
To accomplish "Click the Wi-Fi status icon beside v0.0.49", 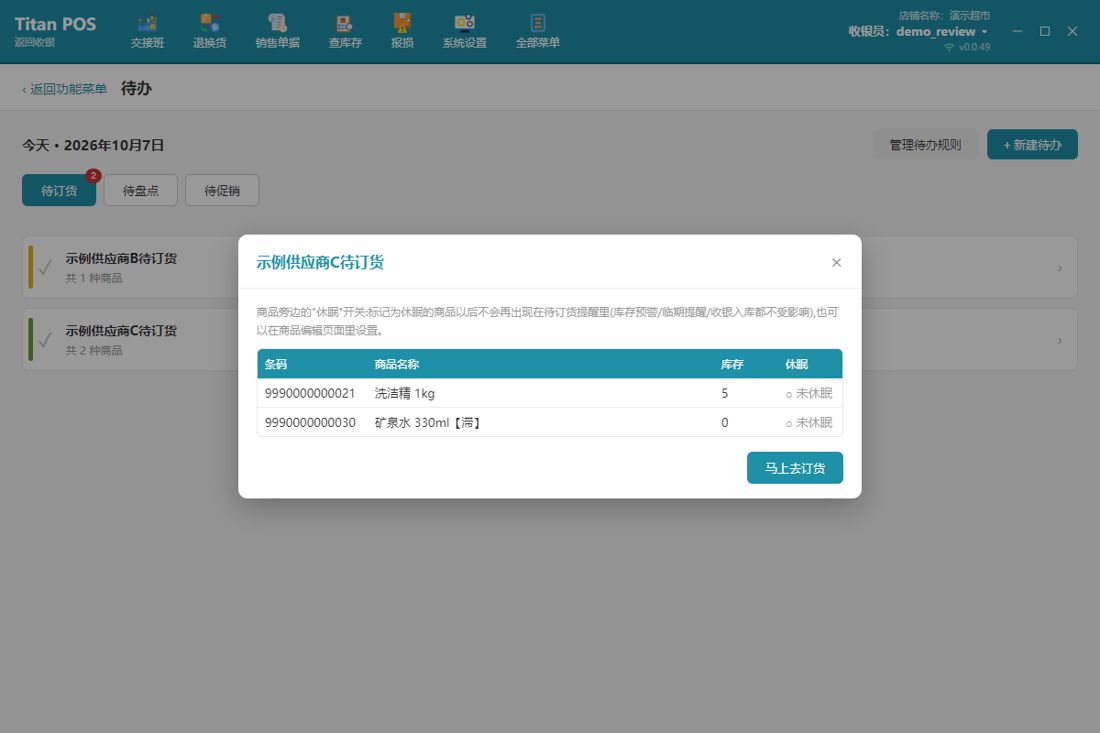I will pyautogui.click(x=948, y=47).
